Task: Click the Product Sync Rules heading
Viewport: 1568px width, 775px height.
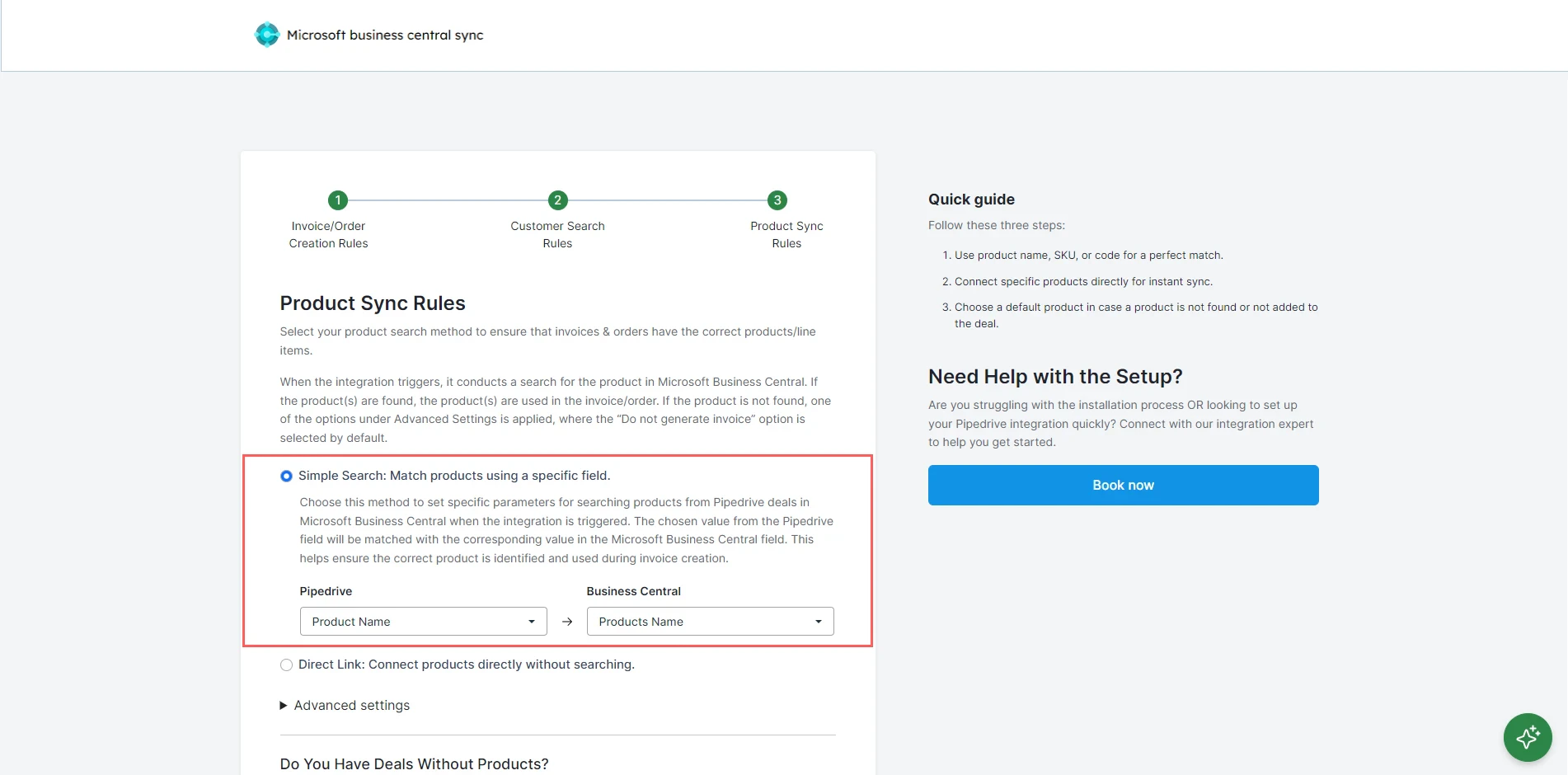Action: point(373,303)
